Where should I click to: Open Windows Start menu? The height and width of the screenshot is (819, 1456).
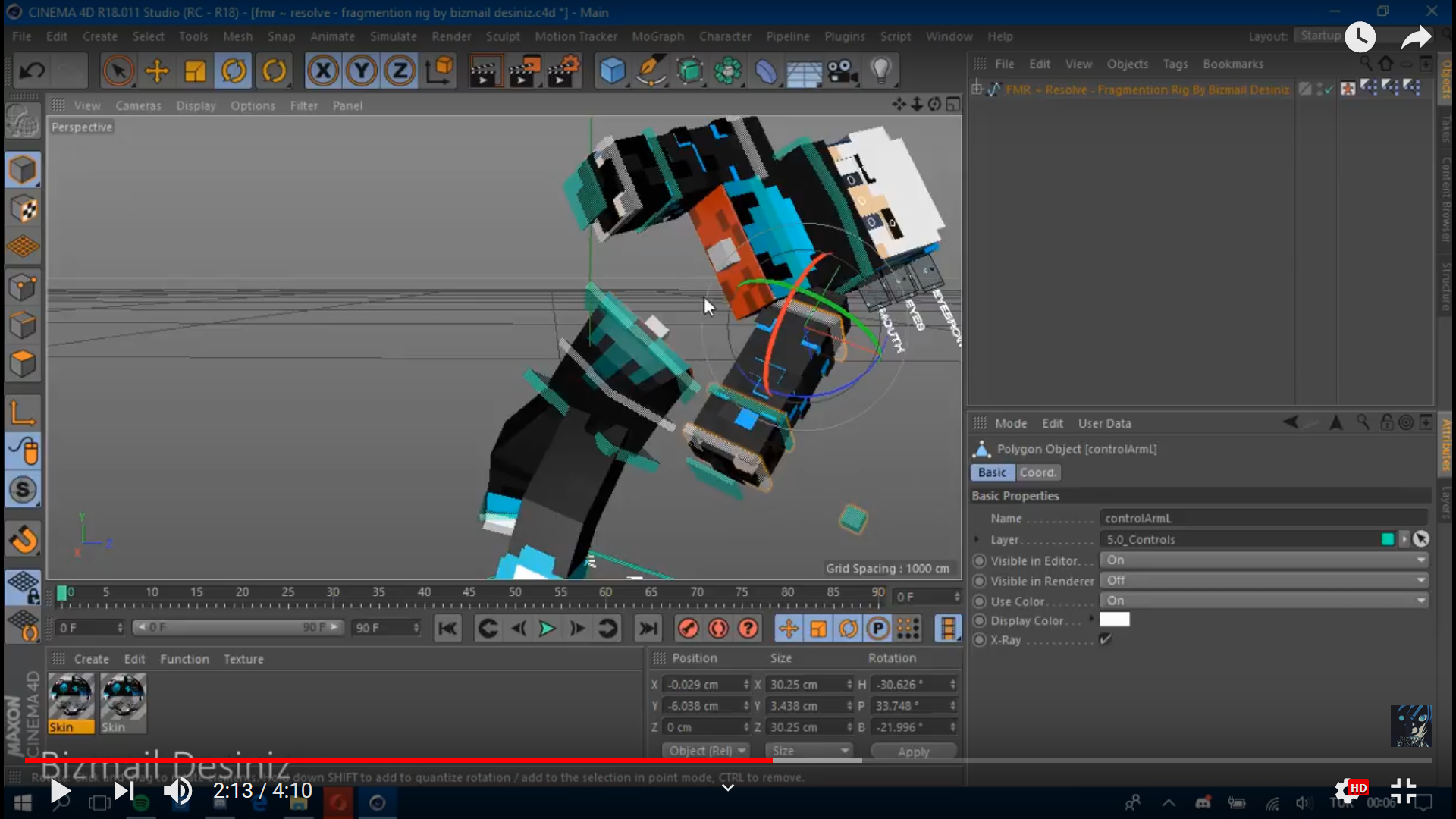(23, 803)
